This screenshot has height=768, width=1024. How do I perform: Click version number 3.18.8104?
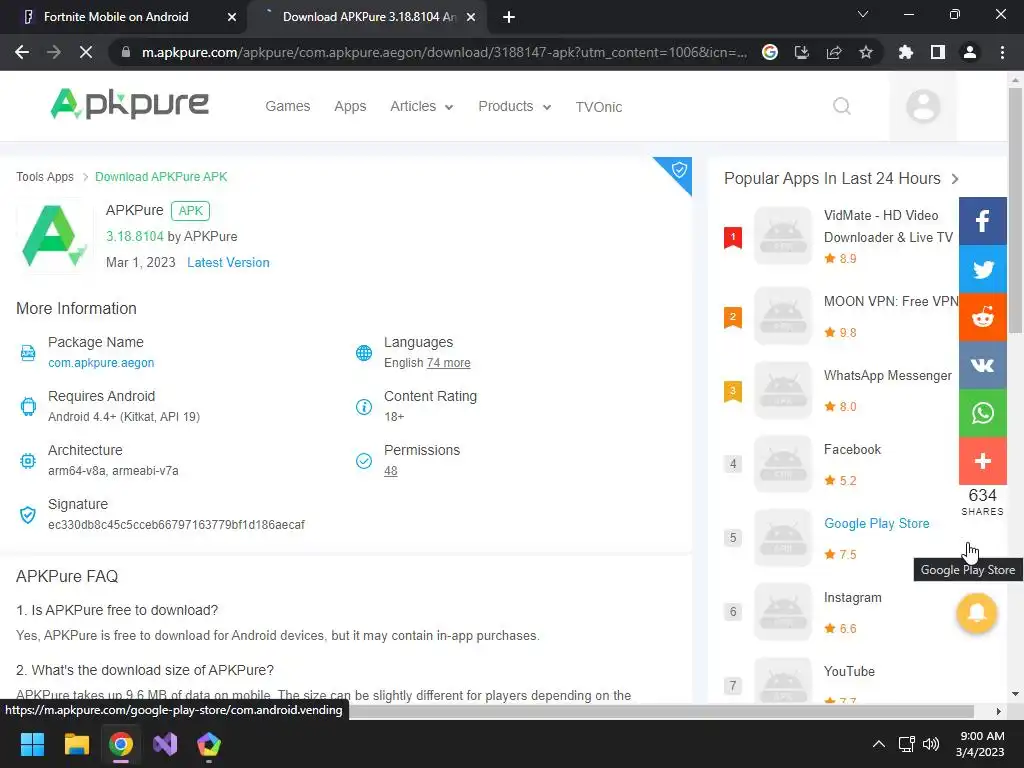click(x=135, y=236)
